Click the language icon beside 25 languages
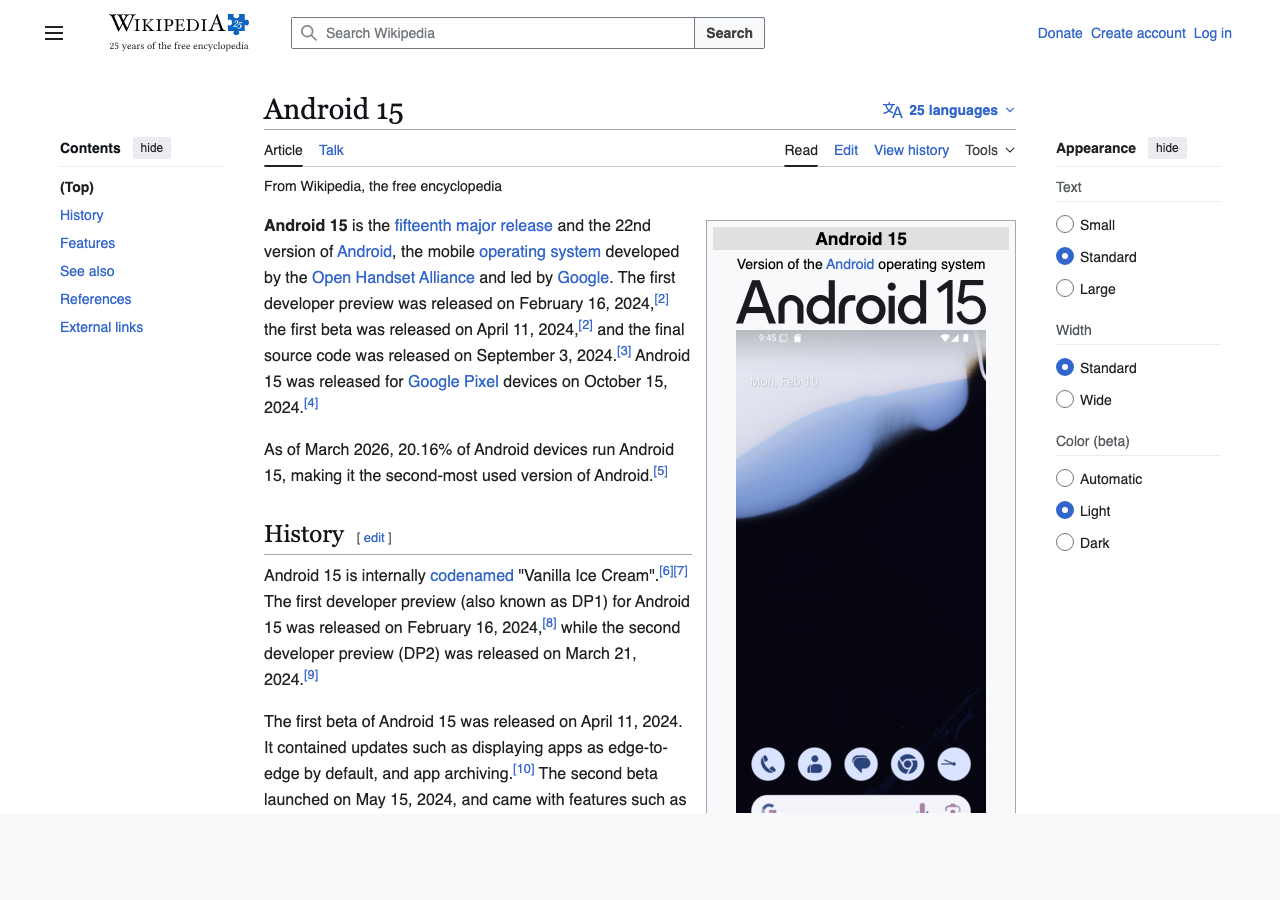This screenshot has width=1280, height=900. [x=891, y=110]
